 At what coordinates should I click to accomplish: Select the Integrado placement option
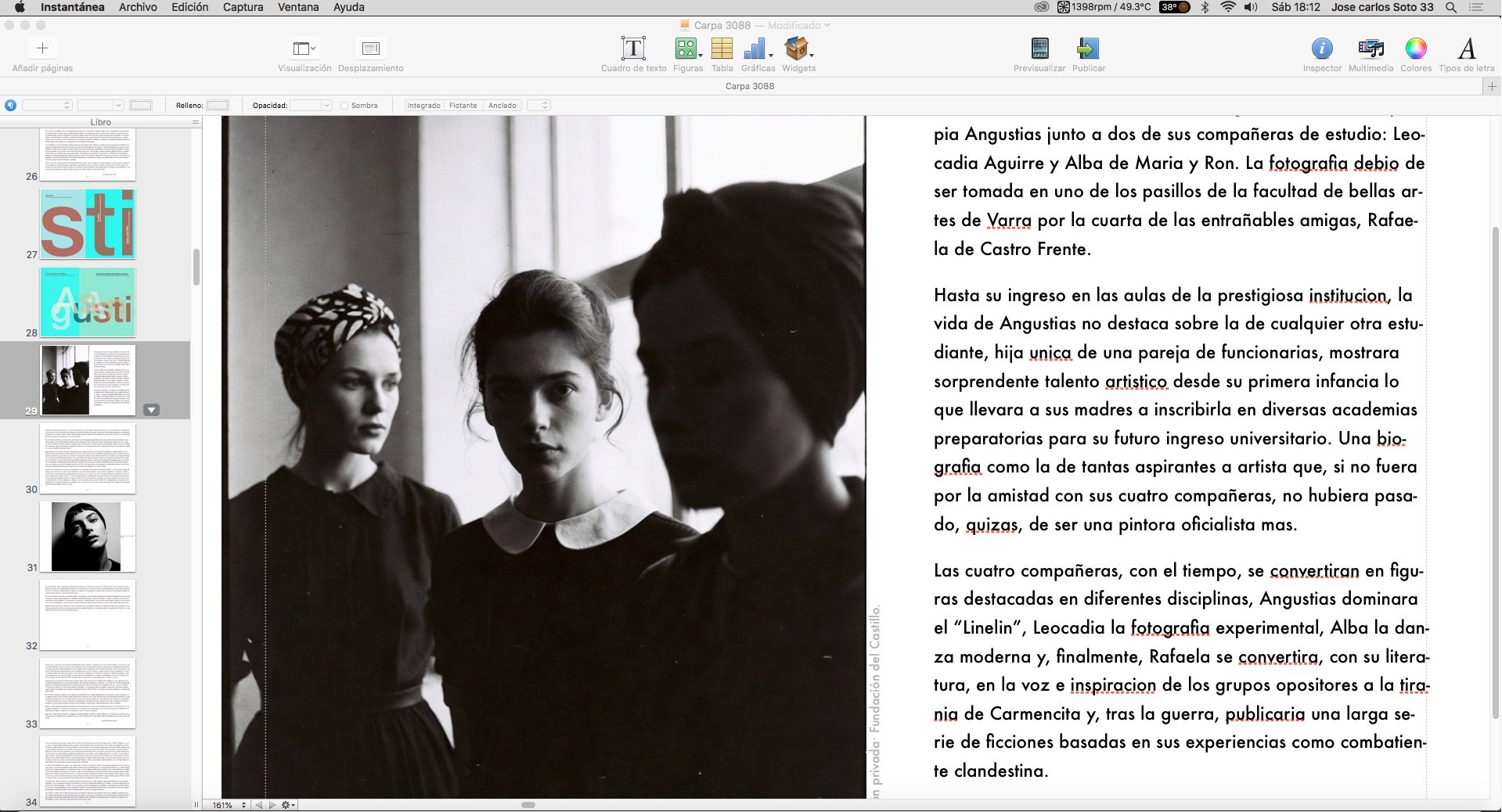coord(423,106)
